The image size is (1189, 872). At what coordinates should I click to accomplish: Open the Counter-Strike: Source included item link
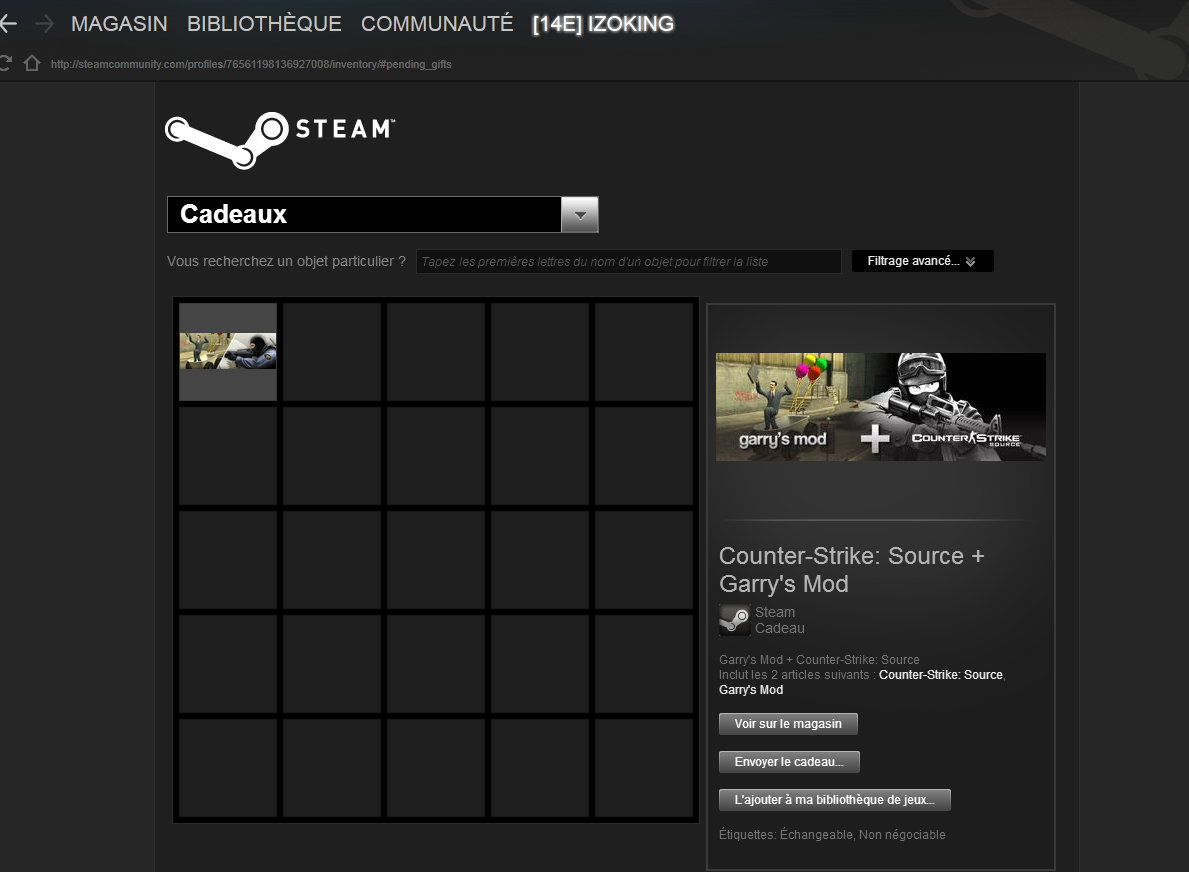pos(940,675)
